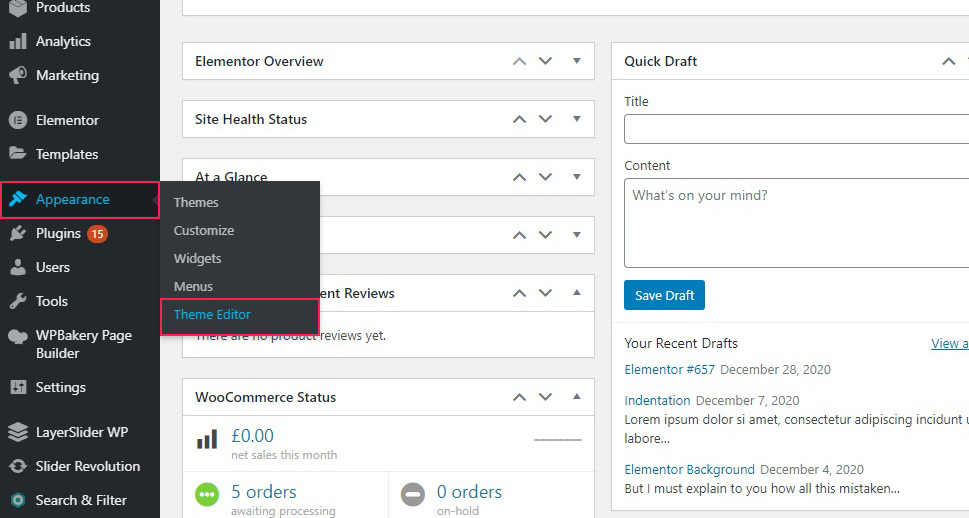Screen dimensions: 969x518
Task: Expand the Site Health Status panel
Action: tap(577, 119)
